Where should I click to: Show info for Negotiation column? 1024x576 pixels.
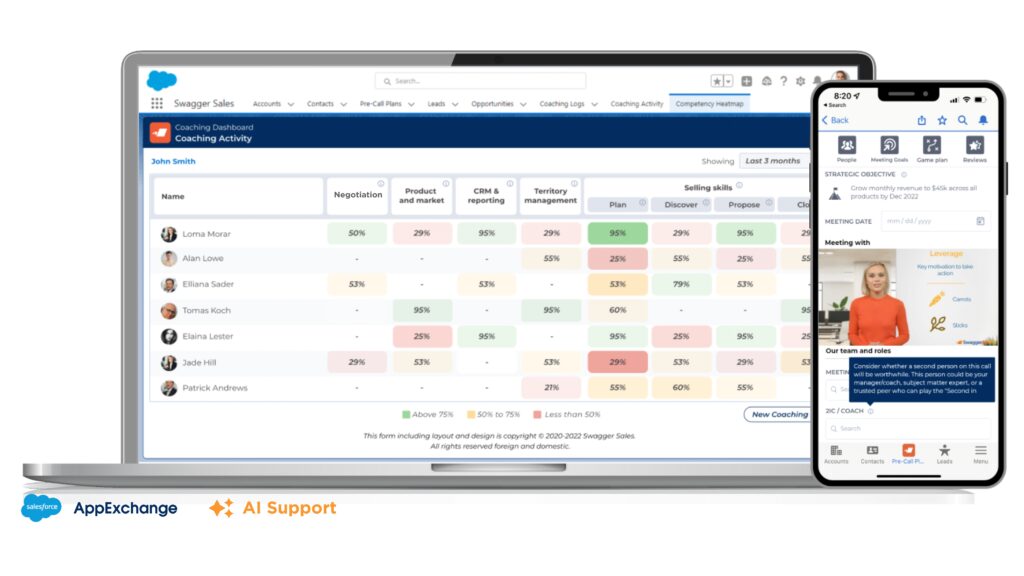[381, 184]
